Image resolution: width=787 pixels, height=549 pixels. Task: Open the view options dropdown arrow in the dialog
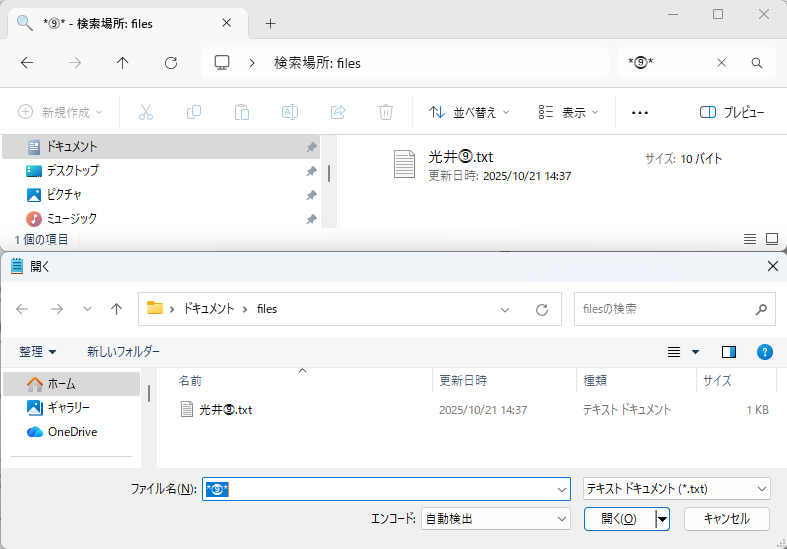tap(696, 352)
